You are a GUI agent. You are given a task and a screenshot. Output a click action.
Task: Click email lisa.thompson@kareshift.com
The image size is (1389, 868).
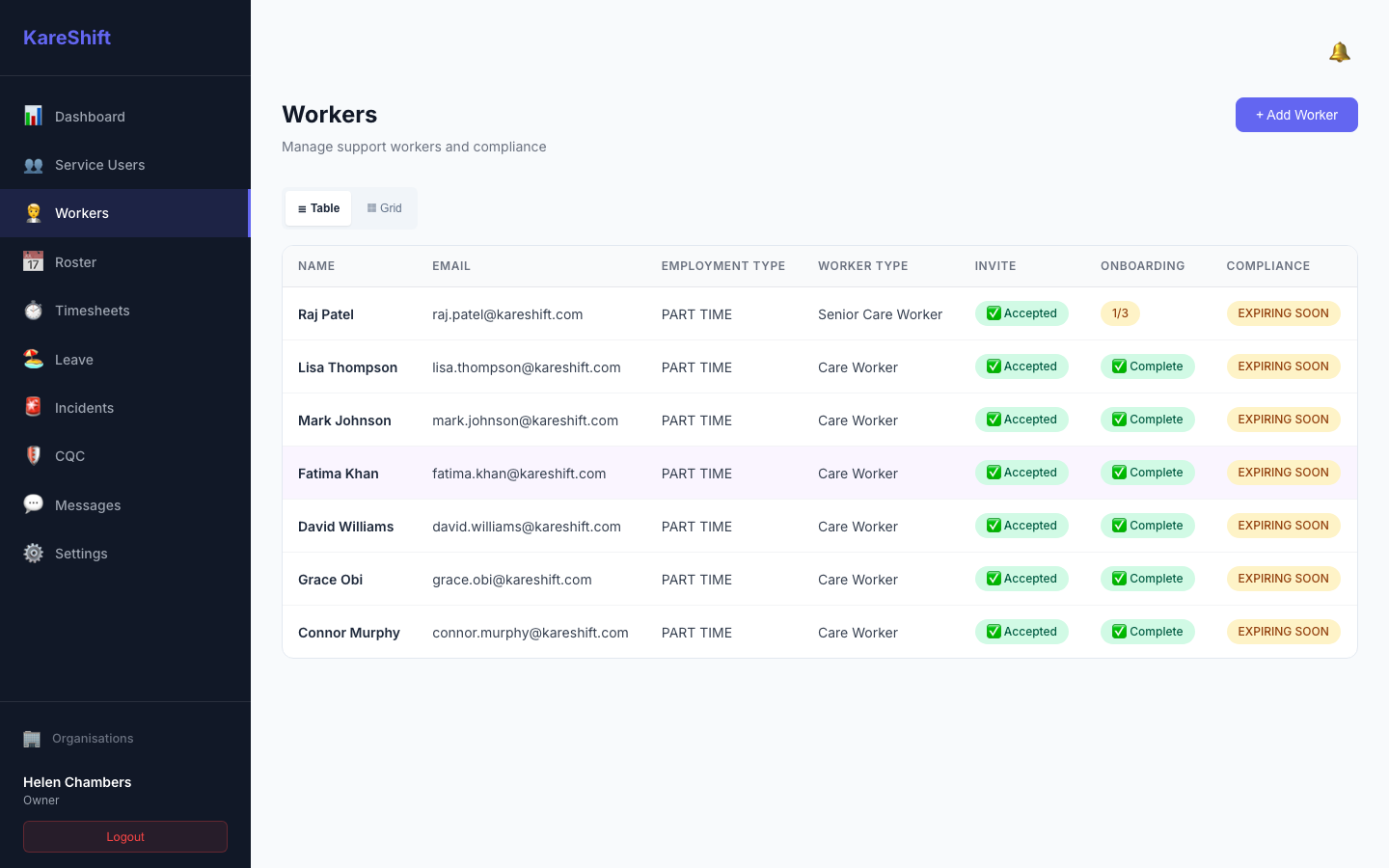click(x=527, y=367)
